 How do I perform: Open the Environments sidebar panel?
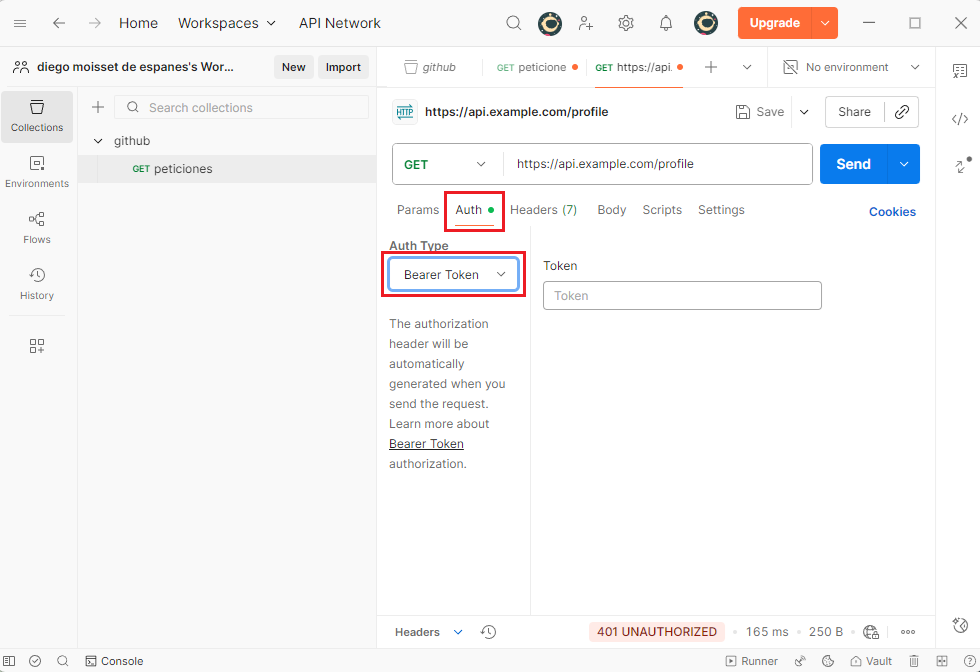coord(37,171)
